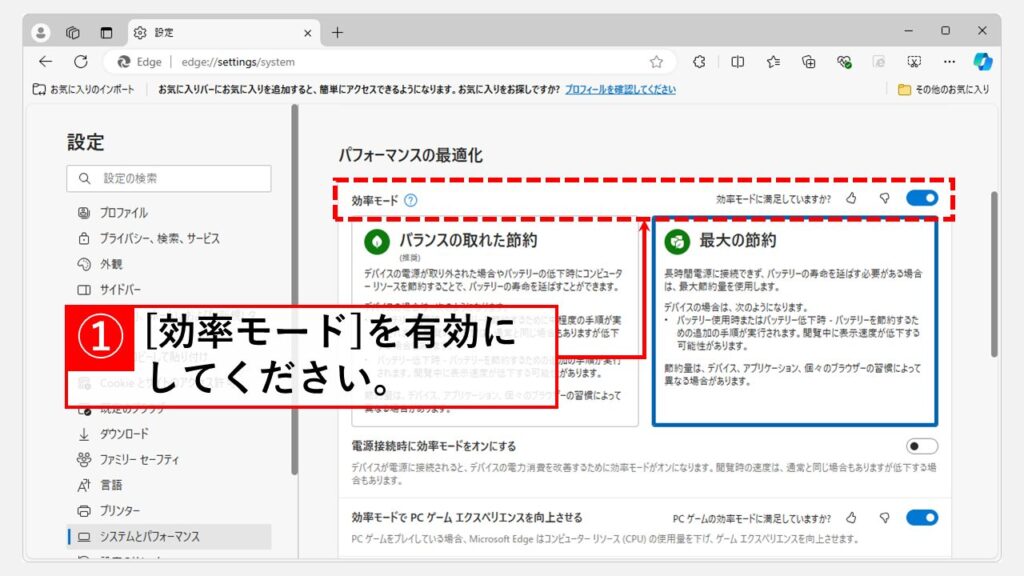
Task: Enable 電源接続時に効率モードをオンにする switch
Action: pyautogui.click(x=921, y=446)
